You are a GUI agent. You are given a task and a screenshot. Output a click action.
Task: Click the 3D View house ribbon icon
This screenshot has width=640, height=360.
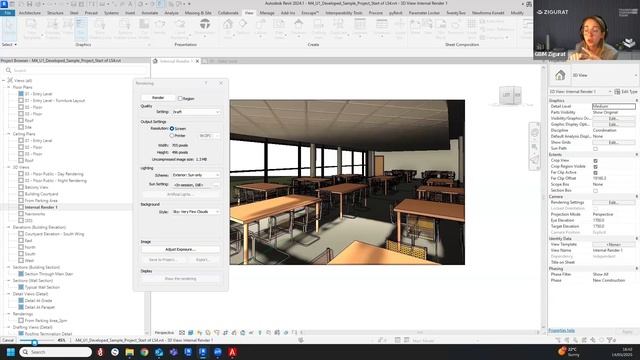click(x=227, y=24)
